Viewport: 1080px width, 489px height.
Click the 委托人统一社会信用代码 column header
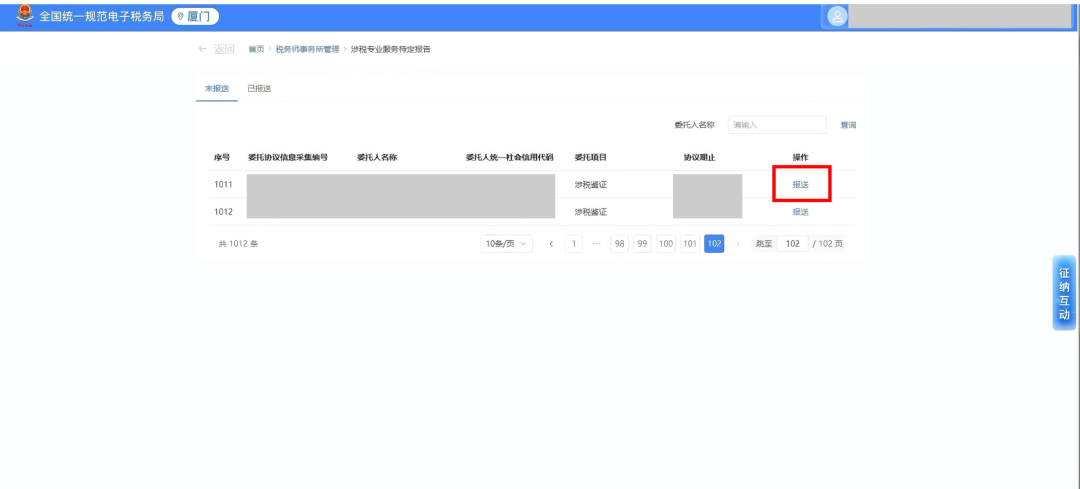[510, 158]
